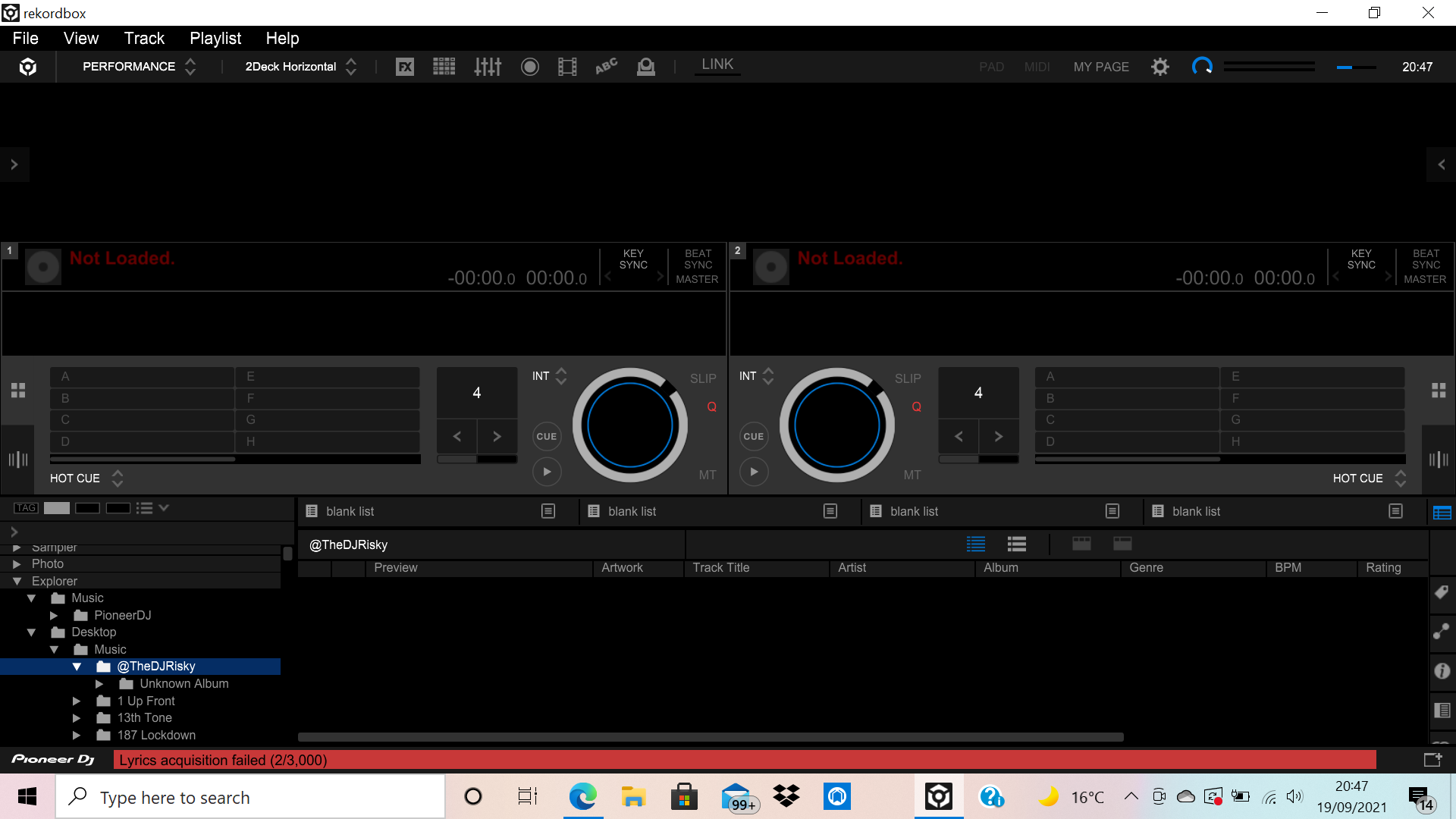The width and height of the screenshot is (1456, 819).
Task: Open MY PAGE
Action: point(1101,67)
